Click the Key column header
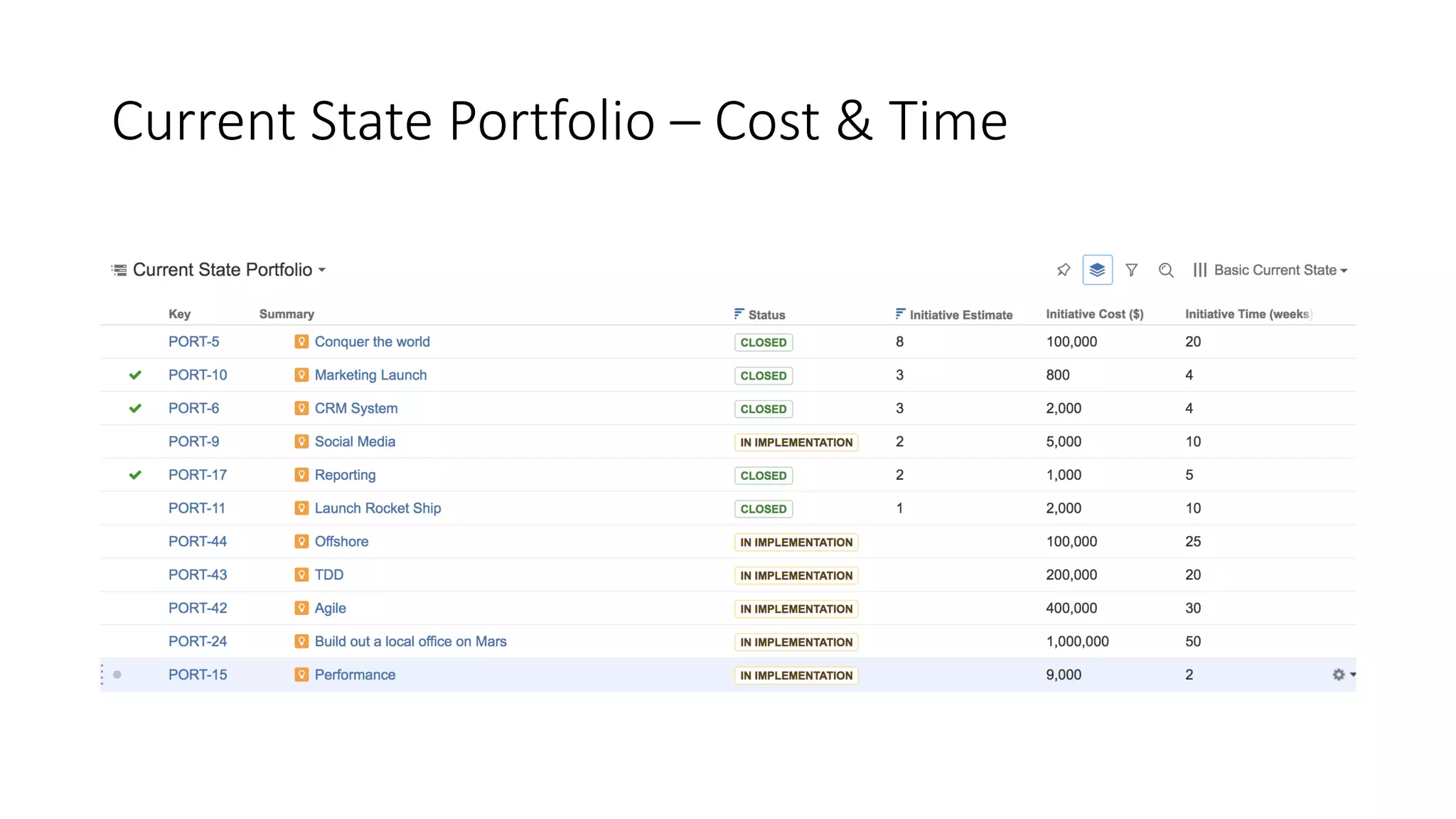Image resolution: width=1456 pixels, height=819 pixels. (x=179, y=314)
